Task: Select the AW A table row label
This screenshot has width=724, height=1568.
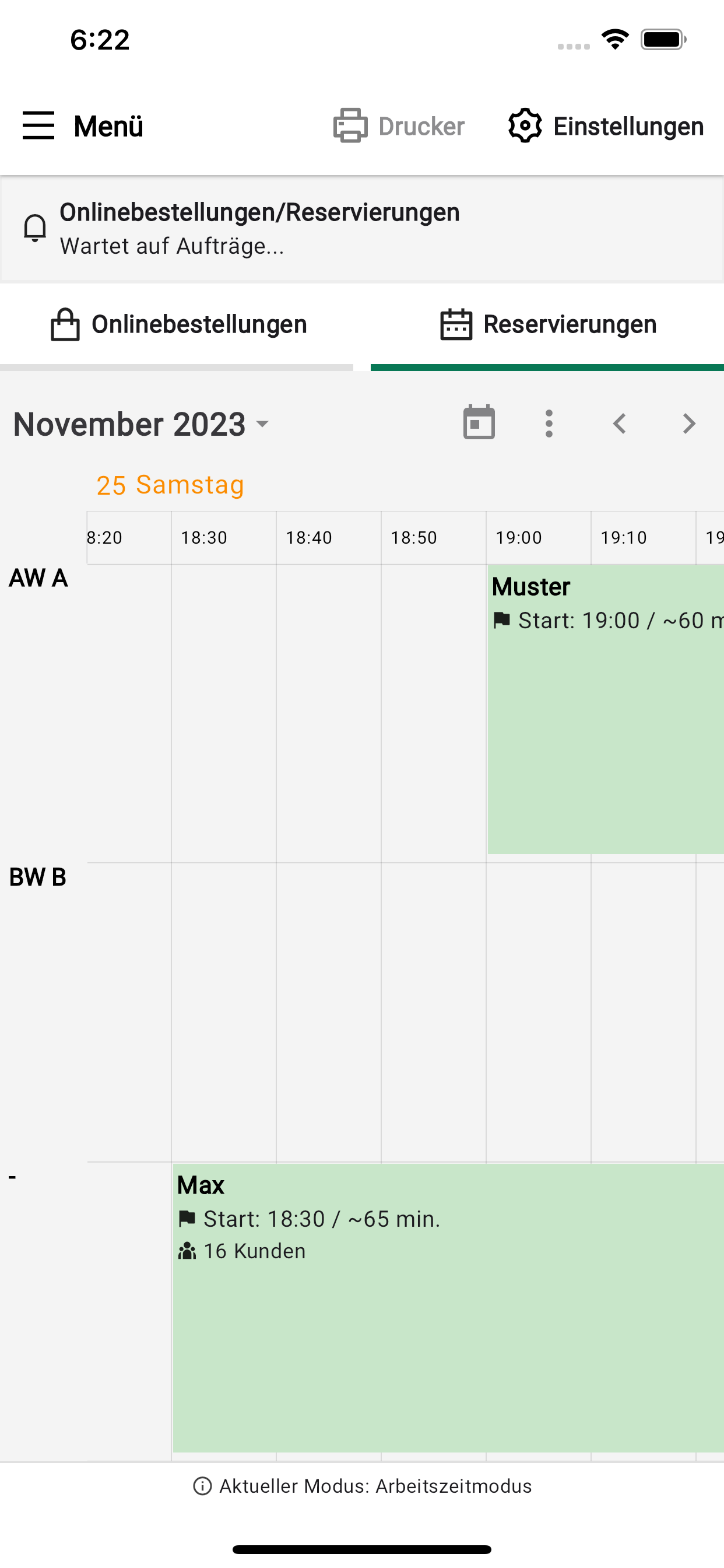Action: point(38,577)
